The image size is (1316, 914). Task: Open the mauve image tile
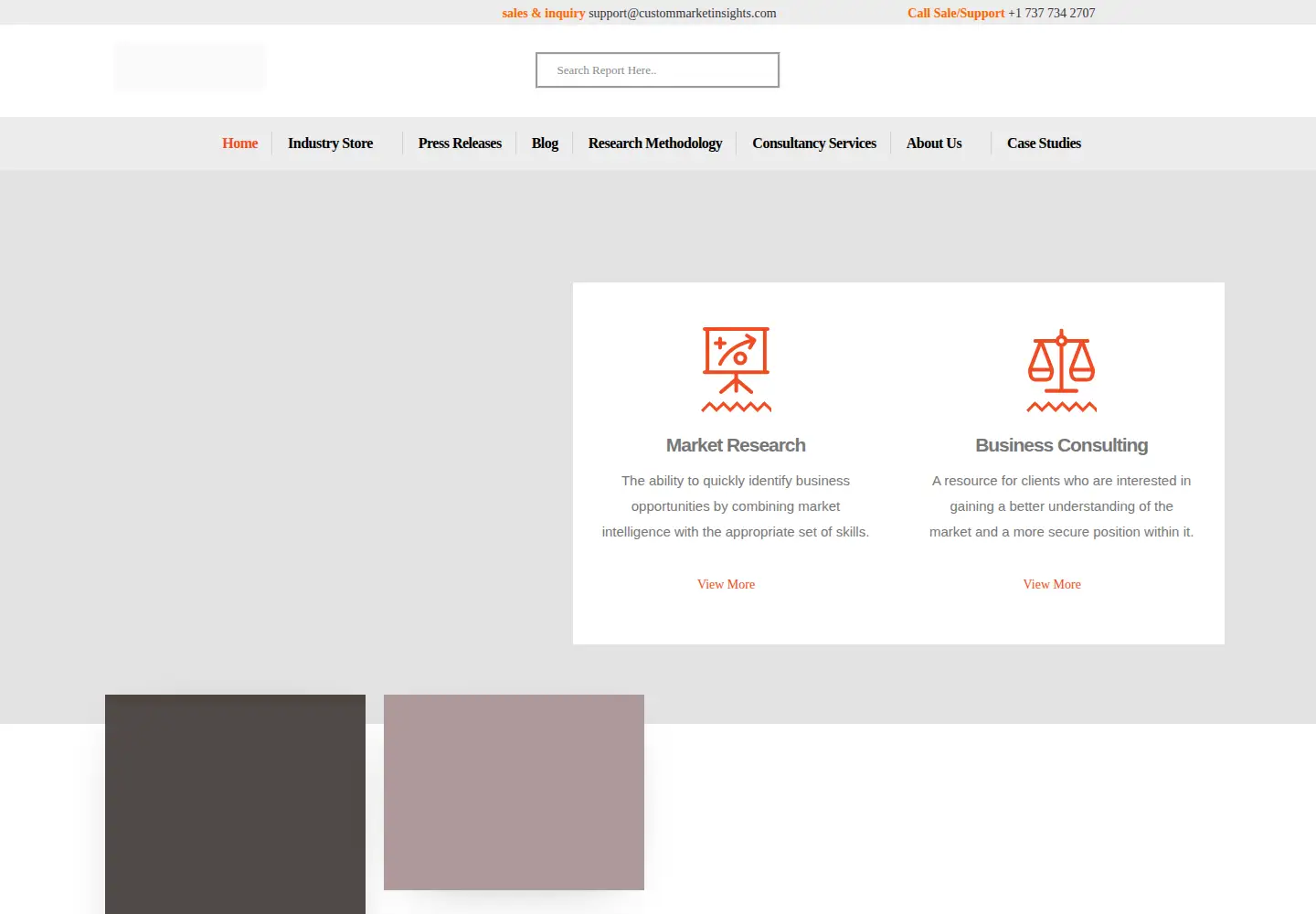click(514, 792)
